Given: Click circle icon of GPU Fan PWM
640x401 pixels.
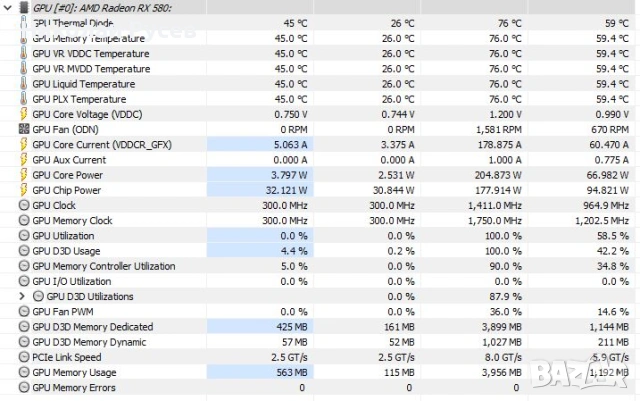Looking at the screenshot, I should coord(24,311).
